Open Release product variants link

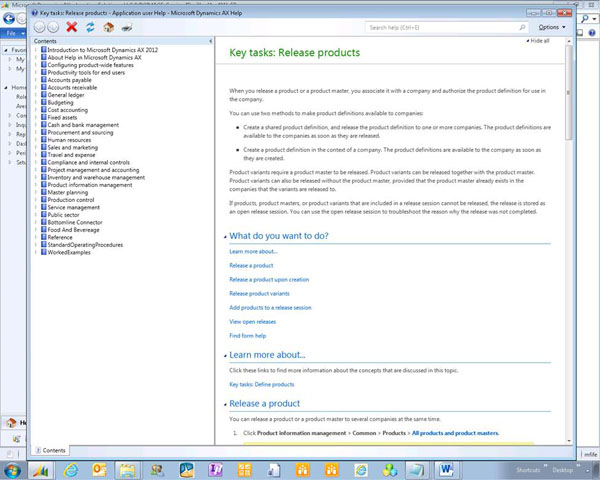click(259, 294)
